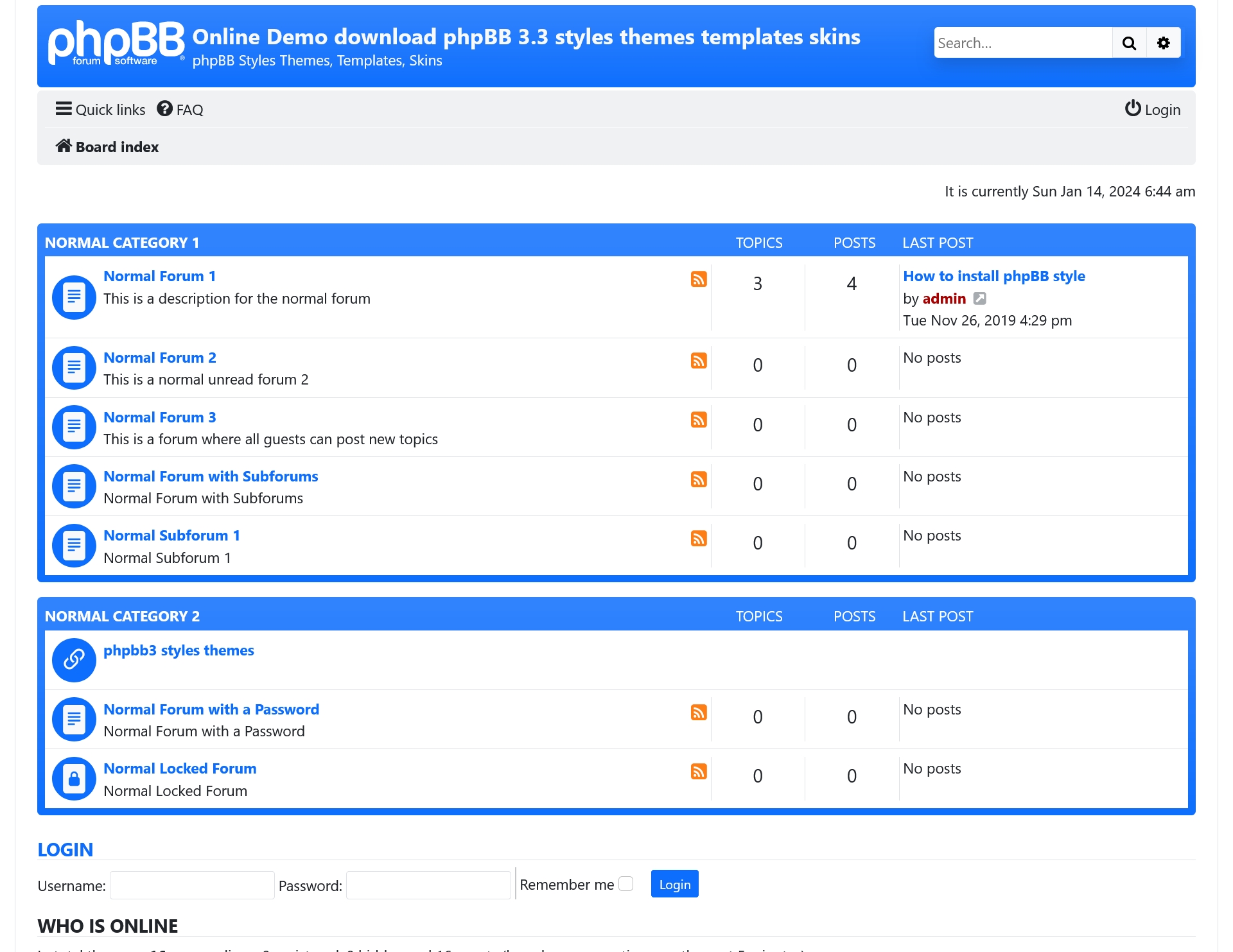The width and height of the screenshot is (1233, 952).
Task: Open How to install phpBB style post
Action: pos(993,274)
